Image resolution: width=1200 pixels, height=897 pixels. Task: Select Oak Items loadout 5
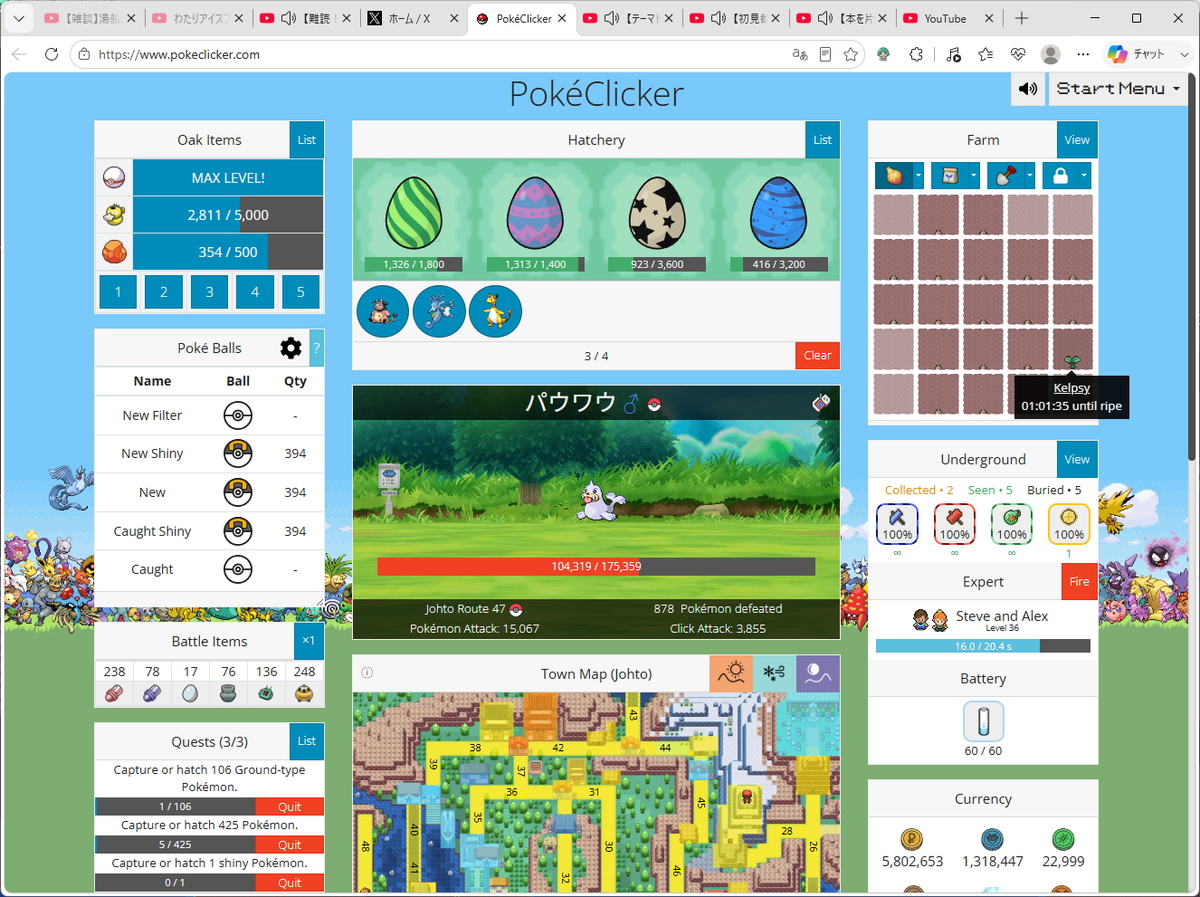coord(301,292)
